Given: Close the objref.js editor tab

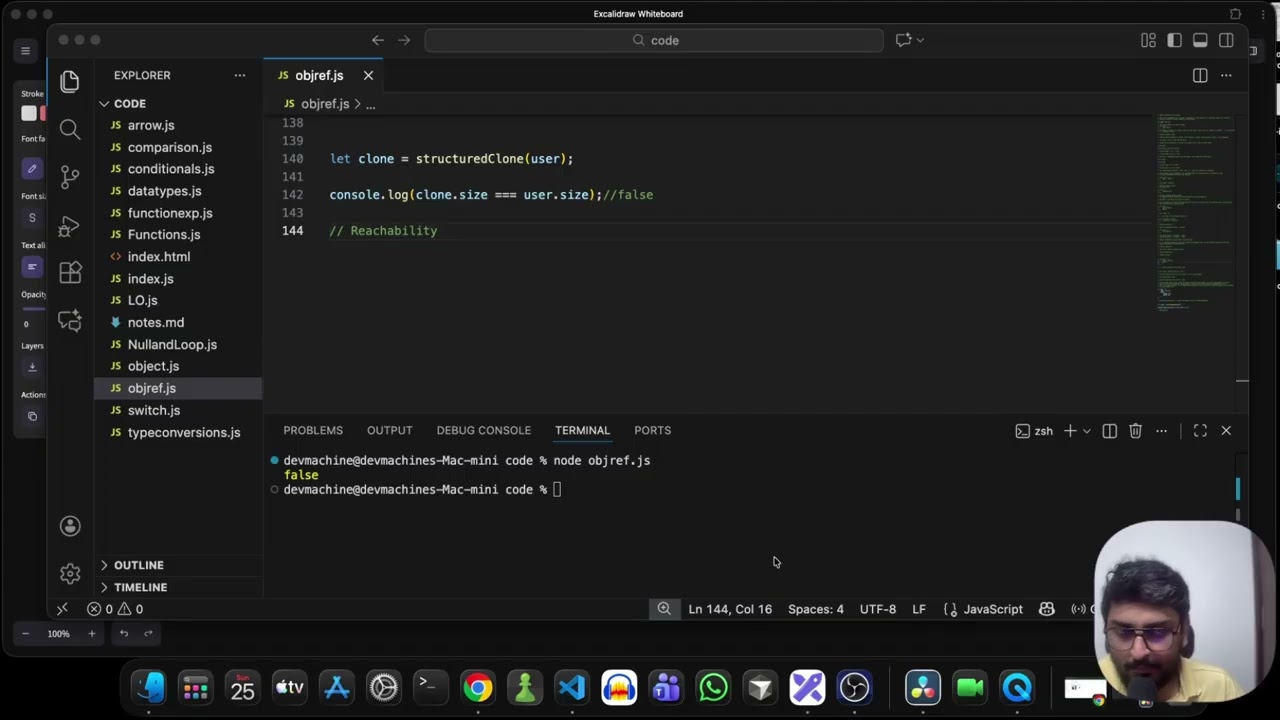Looking at the screenshot, I should click(x=368, y=75).
